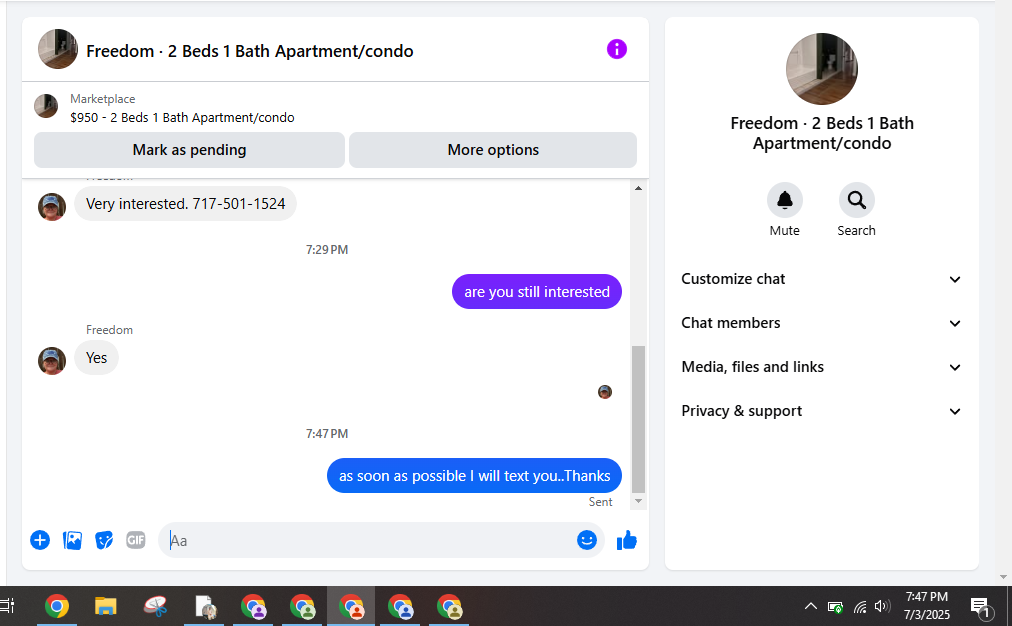Viewport: 1012px width, 626px height.
Task: Open the sticker picker icon
Action: click(104, 540)
